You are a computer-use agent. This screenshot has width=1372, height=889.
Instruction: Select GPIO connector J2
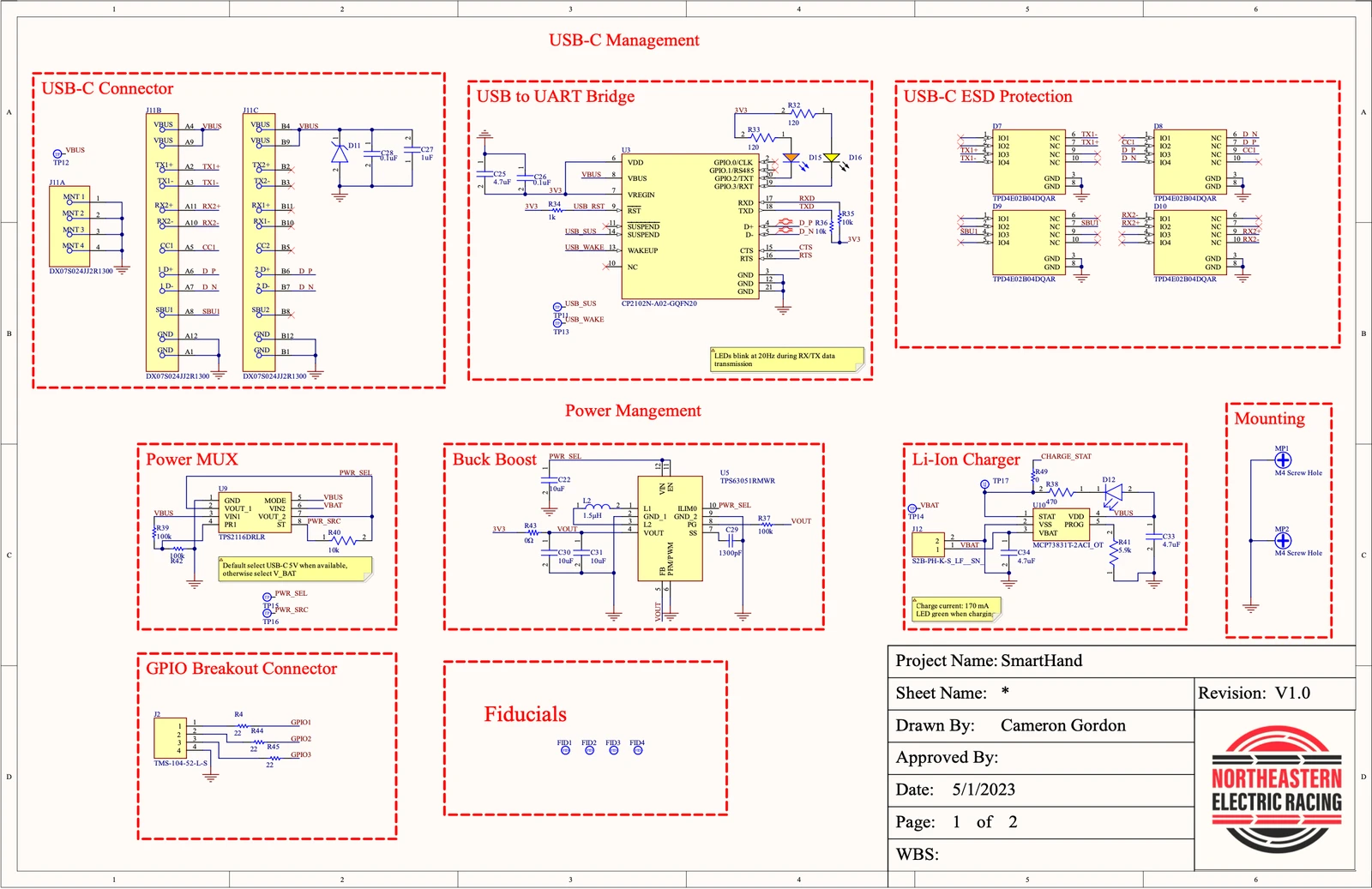pos(170,738)
